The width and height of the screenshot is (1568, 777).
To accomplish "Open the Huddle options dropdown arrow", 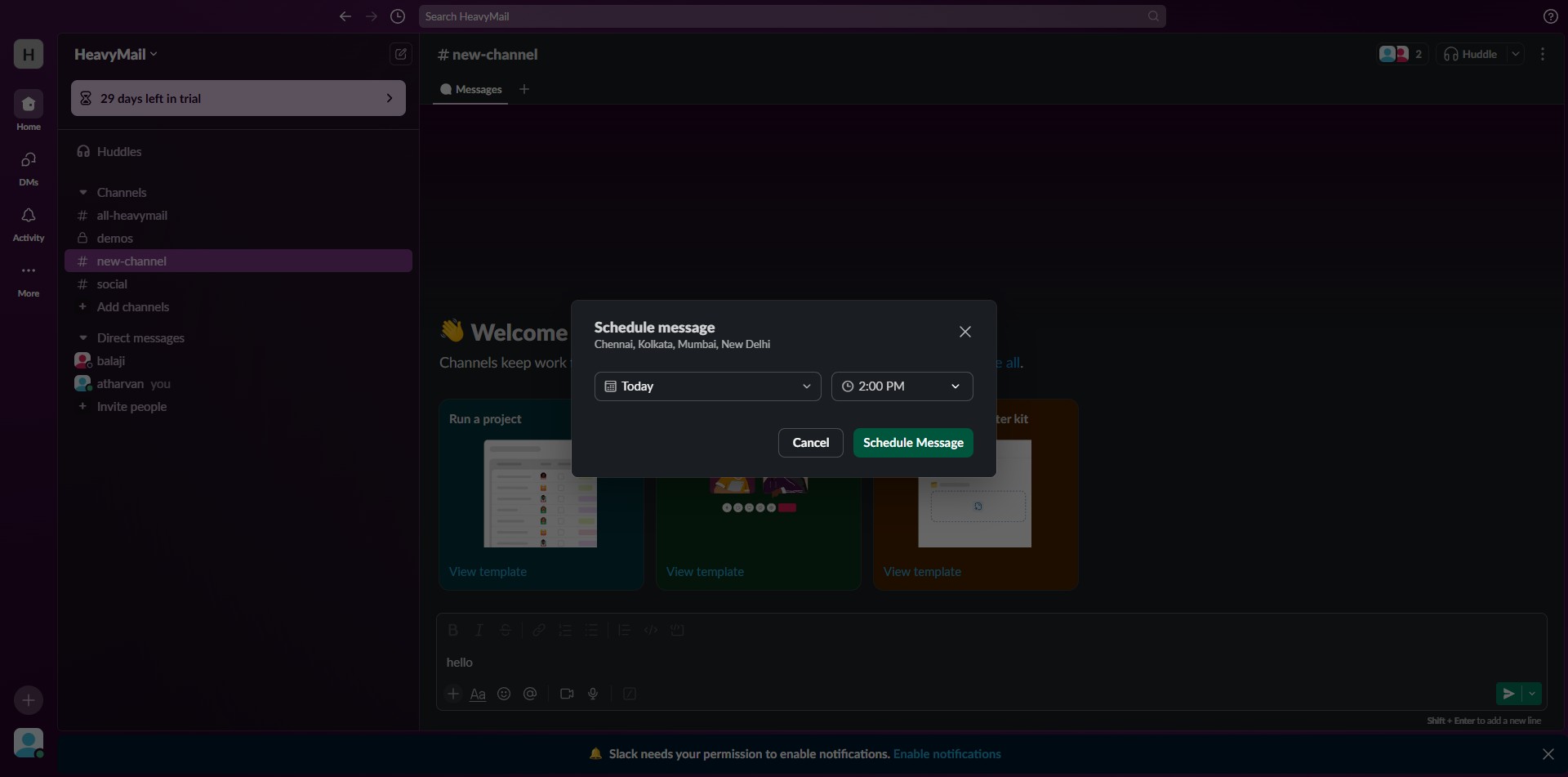I will (1516, 54).
